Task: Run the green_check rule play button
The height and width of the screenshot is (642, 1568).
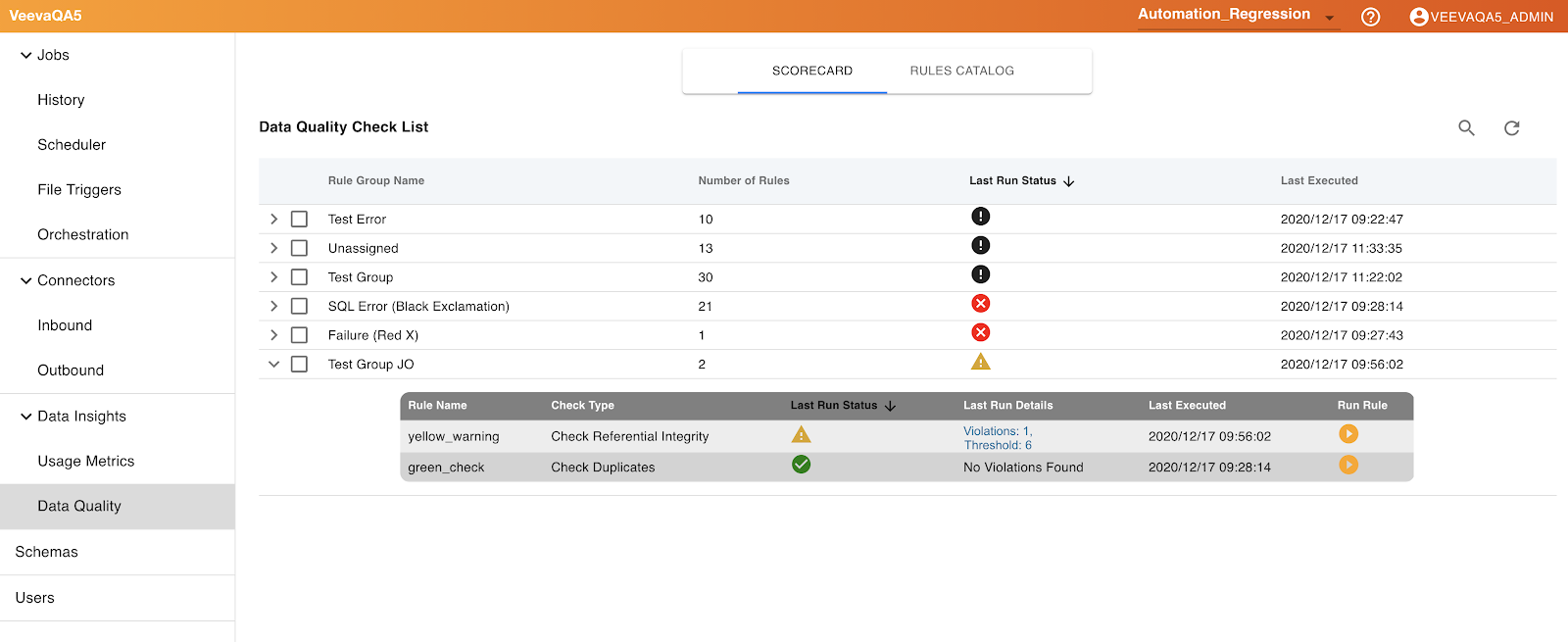Action: click(x=1348, y=465)
